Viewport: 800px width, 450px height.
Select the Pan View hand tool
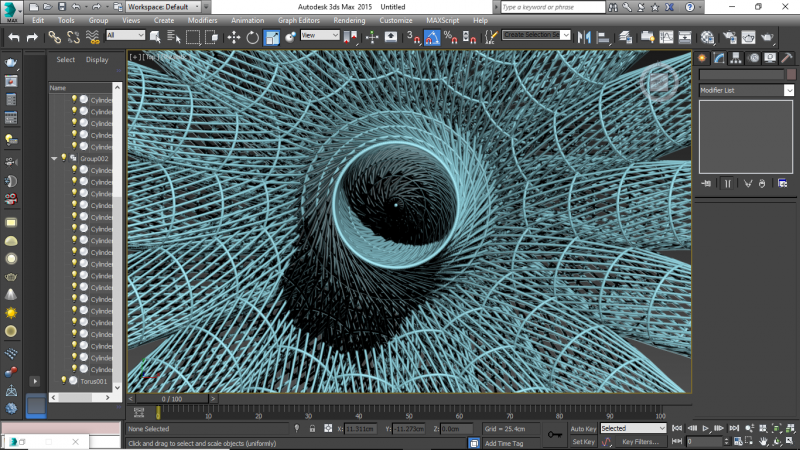[763, 441]
